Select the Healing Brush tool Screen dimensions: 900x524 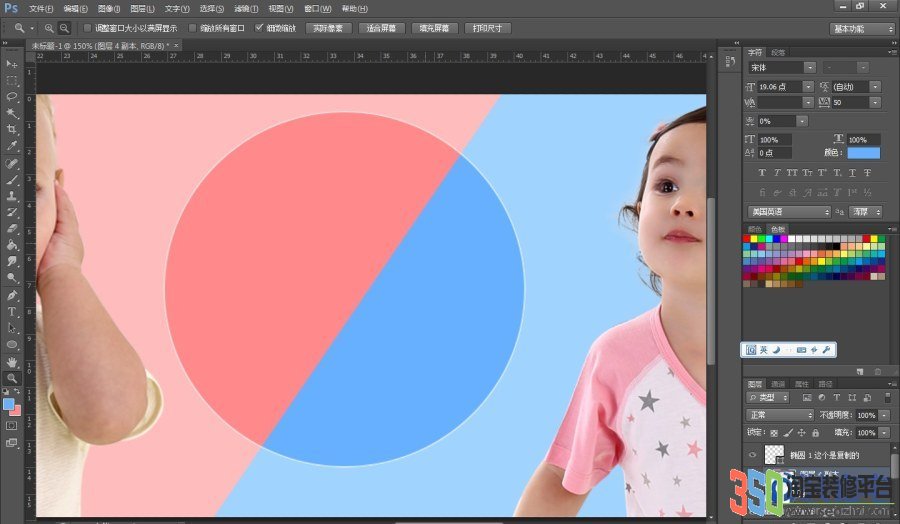(11, 164)
